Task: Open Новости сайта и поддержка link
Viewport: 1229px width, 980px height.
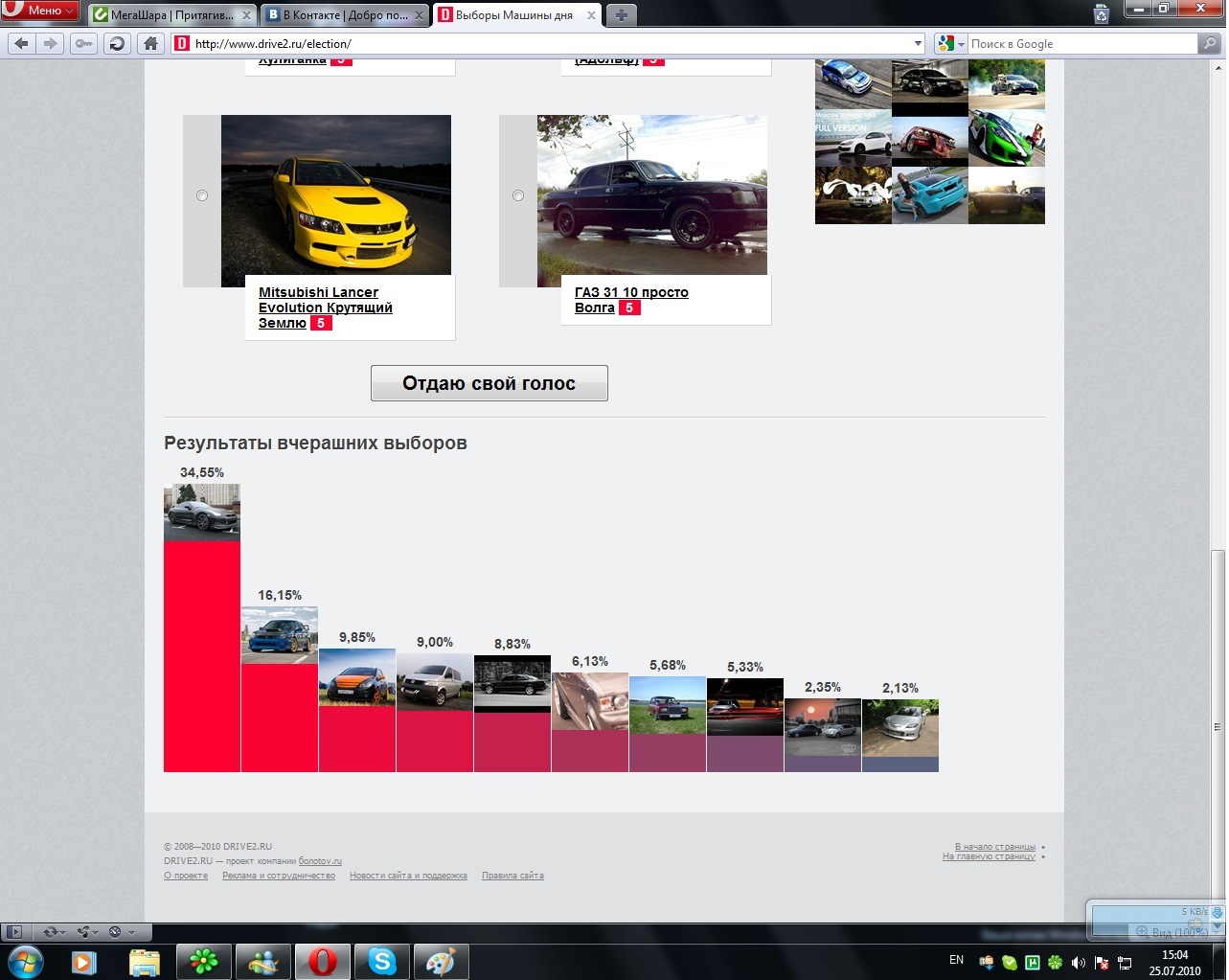Action: click(408, 876)
